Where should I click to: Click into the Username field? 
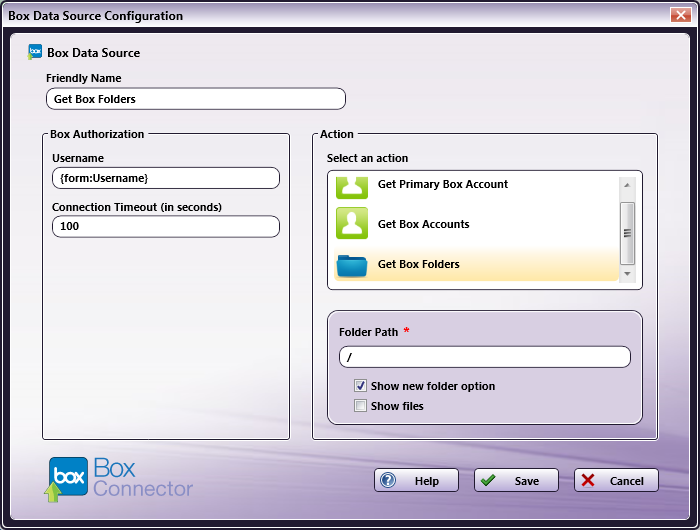click(166, 178)
